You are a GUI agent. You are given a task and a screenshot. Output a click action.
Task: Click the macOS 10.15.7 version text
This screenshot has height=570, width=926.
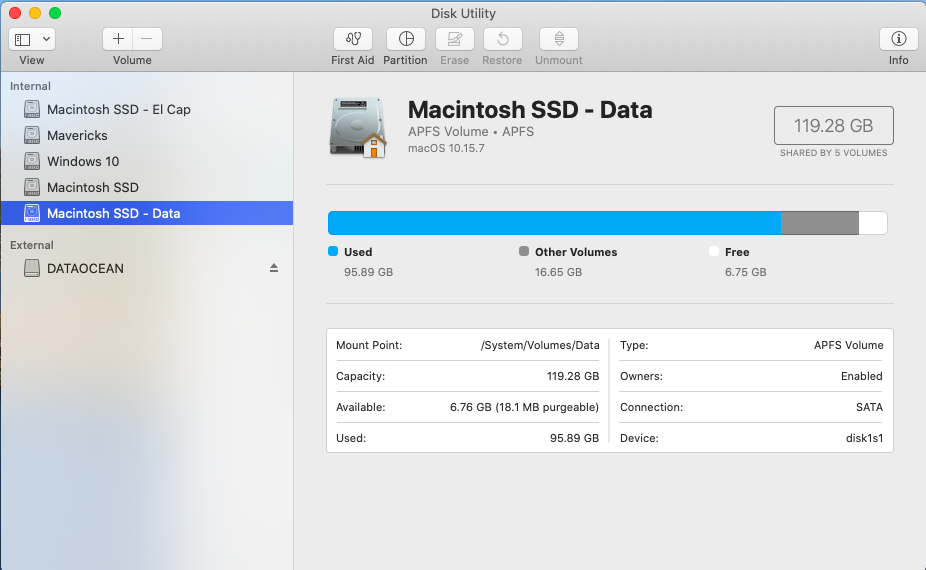point(446,148)
